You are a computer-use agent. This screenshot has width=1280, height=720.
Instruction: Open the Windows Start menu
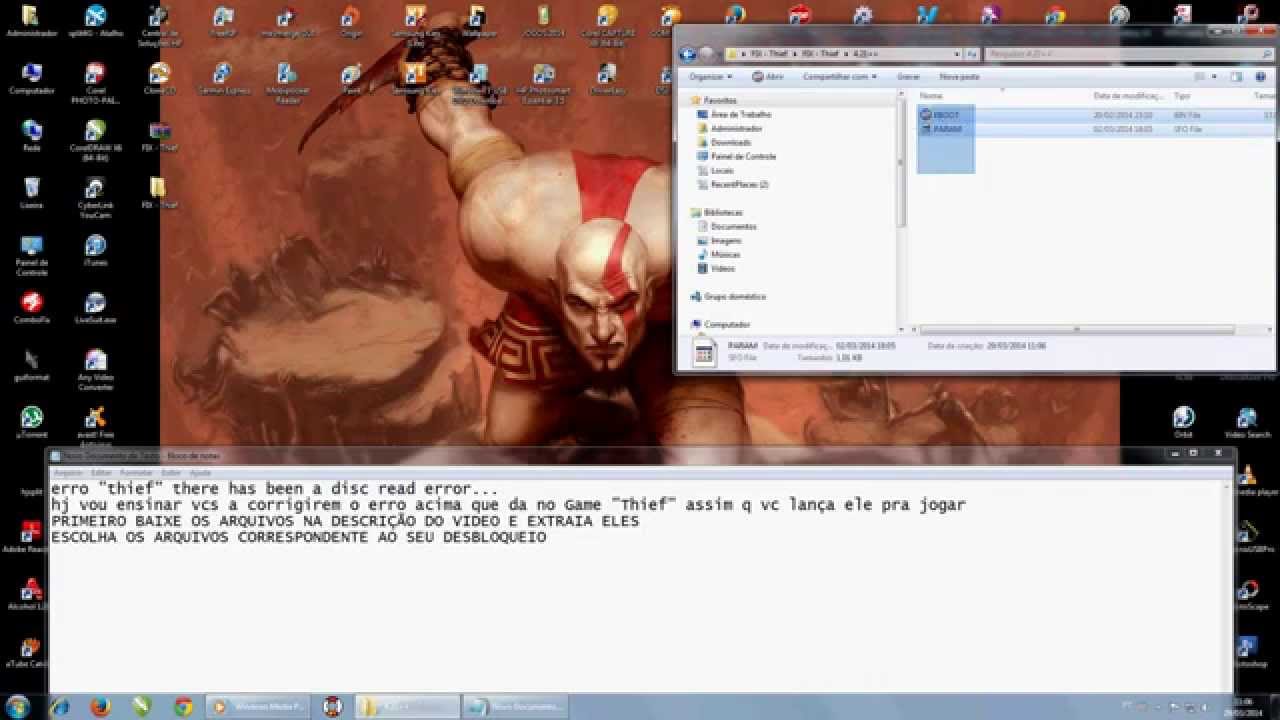(20, 707)
